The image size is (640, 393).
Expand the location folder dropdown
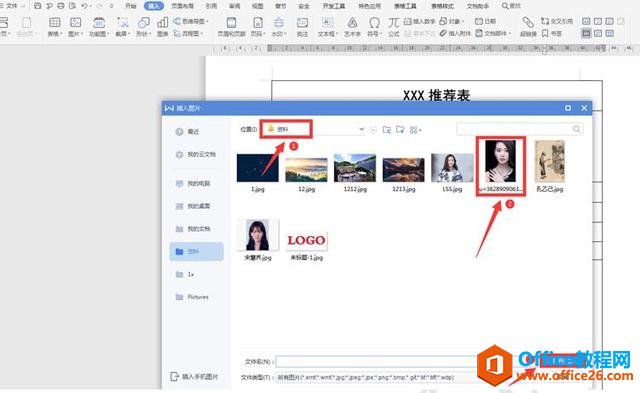(x=361, y=129)
